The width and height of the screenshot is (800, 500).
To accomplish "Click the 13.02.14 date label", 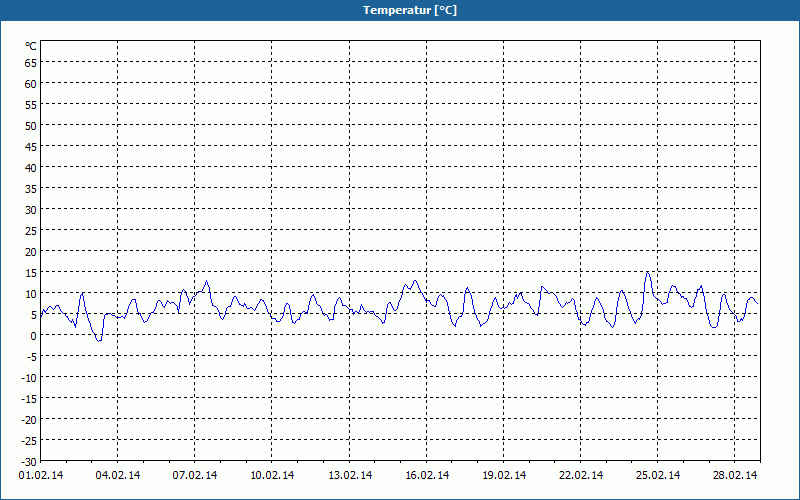I will point(350,476).
